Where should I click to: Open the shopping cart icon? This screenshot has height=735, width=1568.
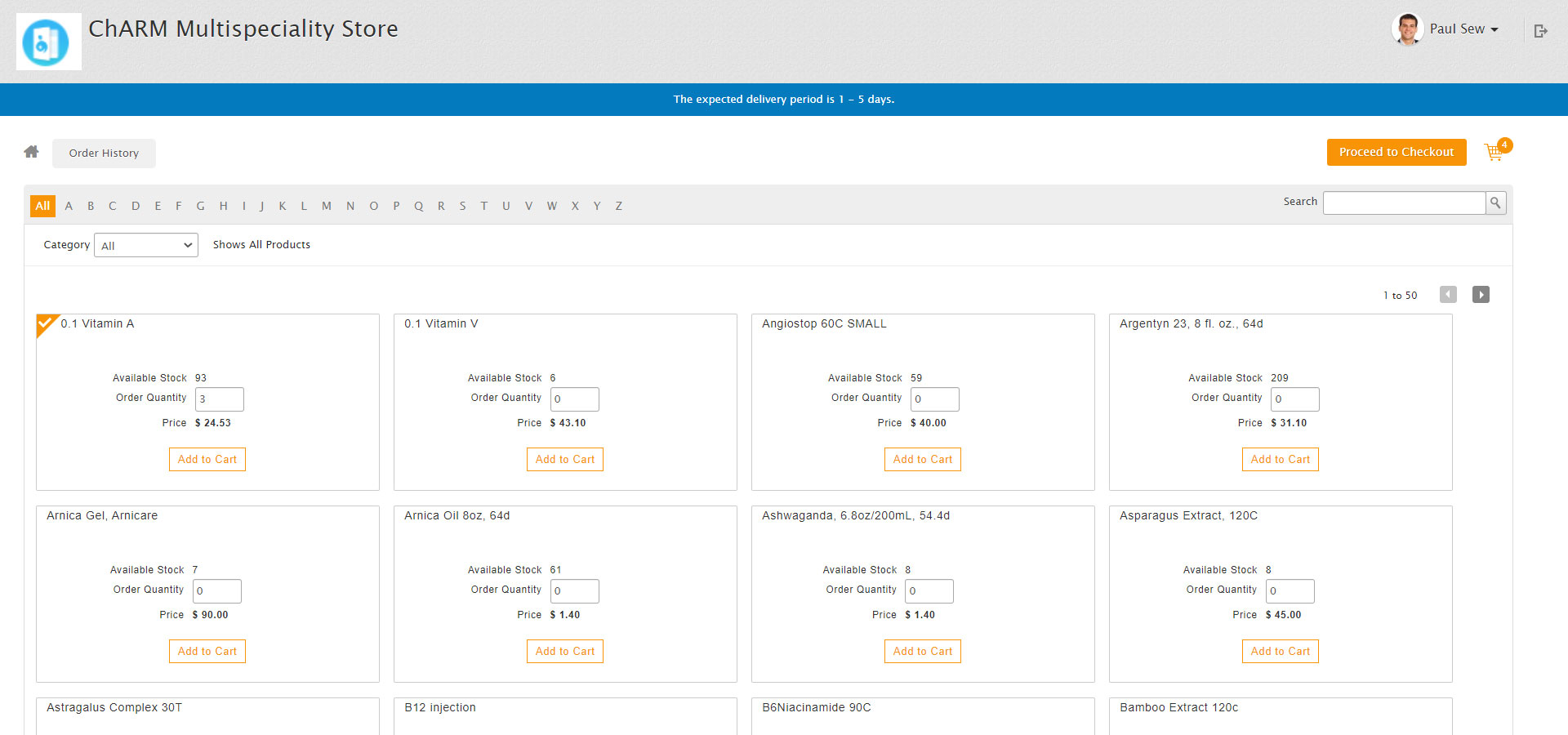coord(1494,152)
